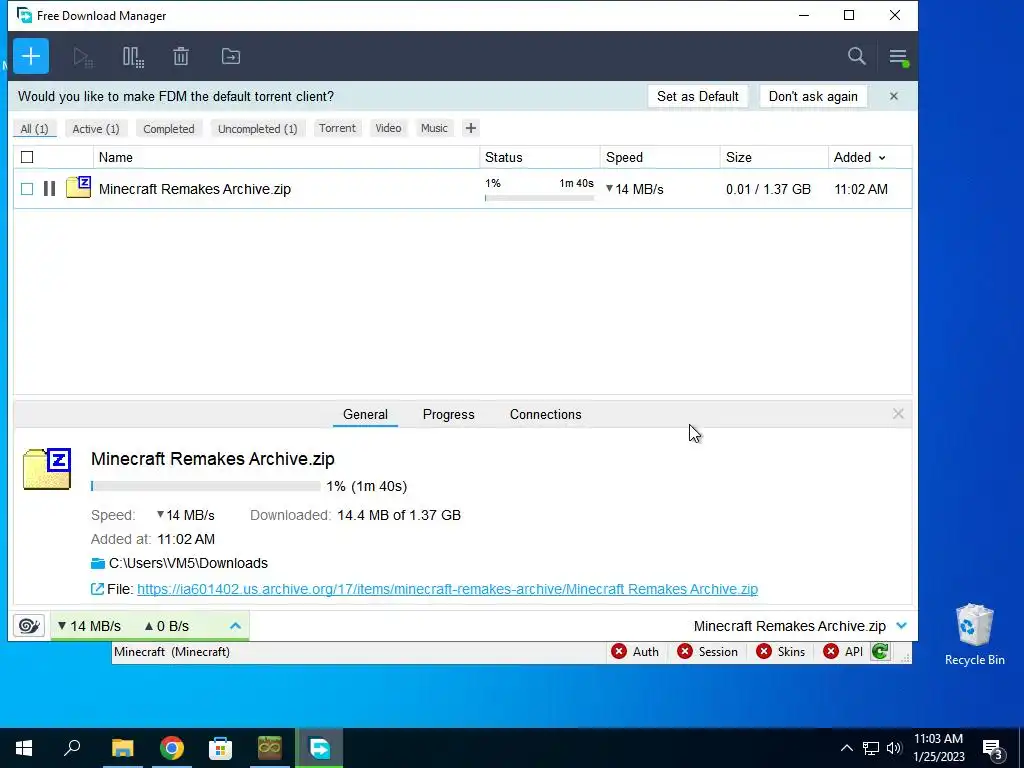
Task: Click the Session status icon in Minecraft window
Action: point(684,651)
